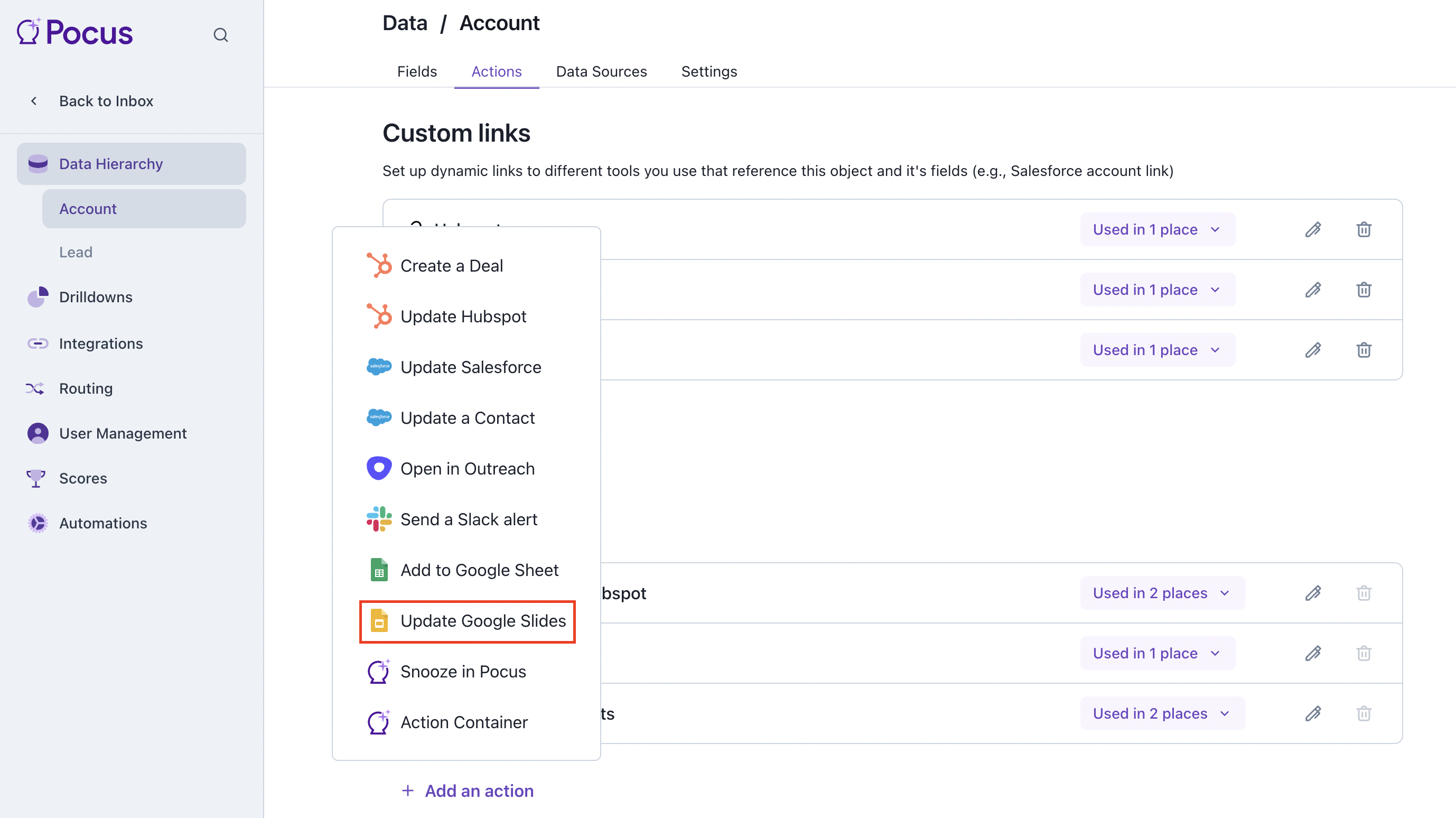Click the pencil edit icon on first custom link
Image resolution: width=1456 pixels, height=818 pixels.
pyautogui.click(x=1312, y=229)
